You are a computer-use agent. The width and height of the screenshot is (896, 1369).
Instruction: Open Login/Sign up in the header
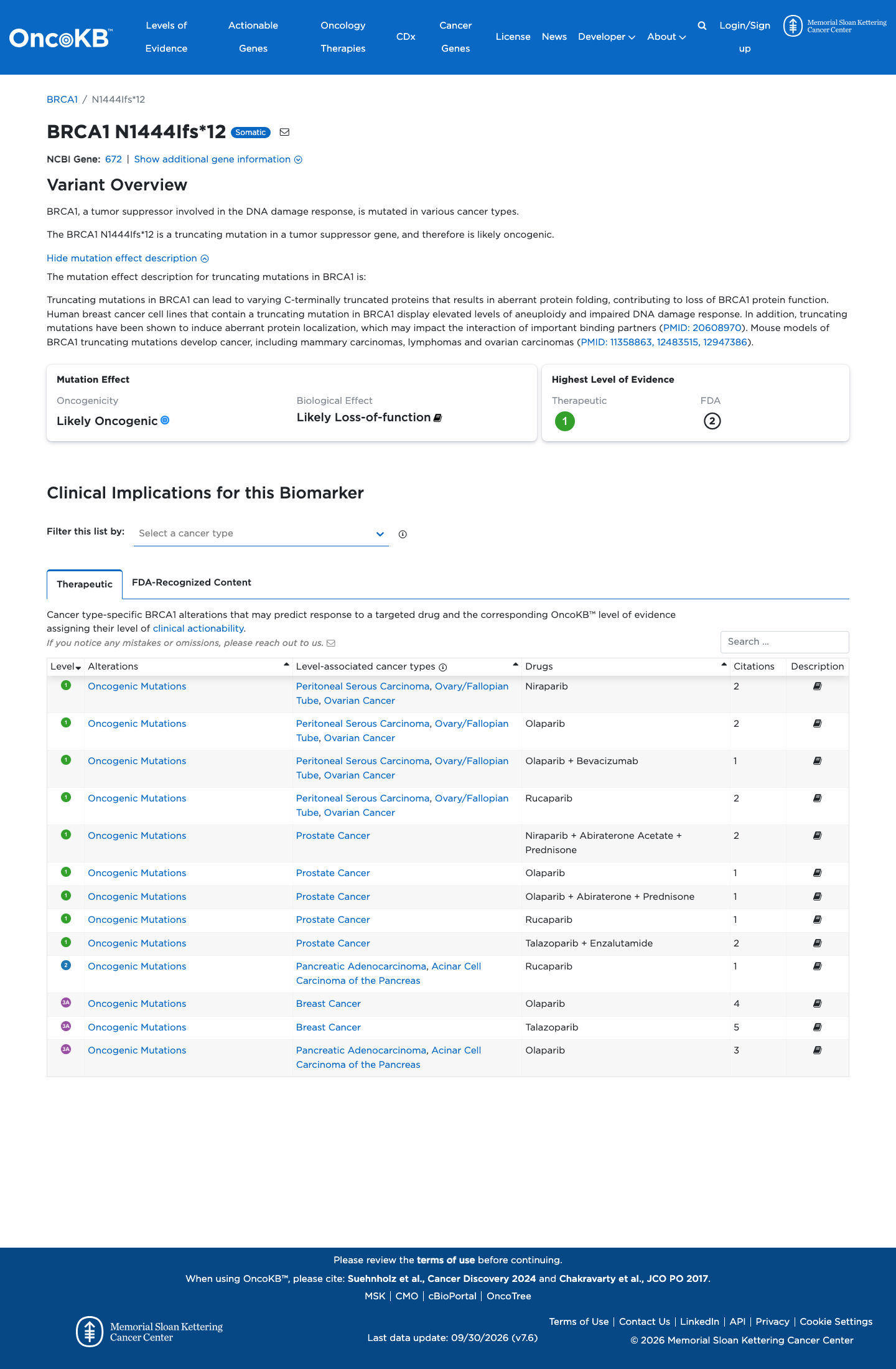point(745,37)
